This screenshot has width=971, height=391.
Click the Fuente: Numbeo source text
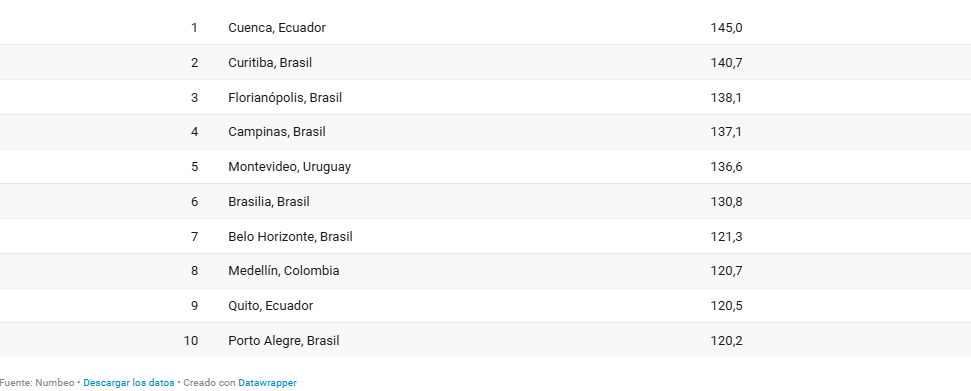(37, 383)
